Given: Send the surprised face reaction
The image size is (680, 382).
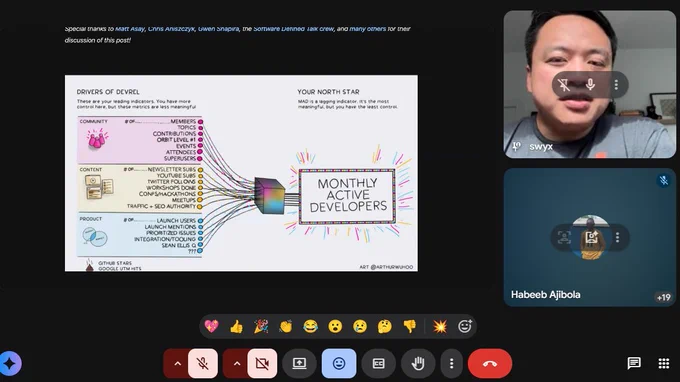Looking at the screenshot, I should pos(335,326).
